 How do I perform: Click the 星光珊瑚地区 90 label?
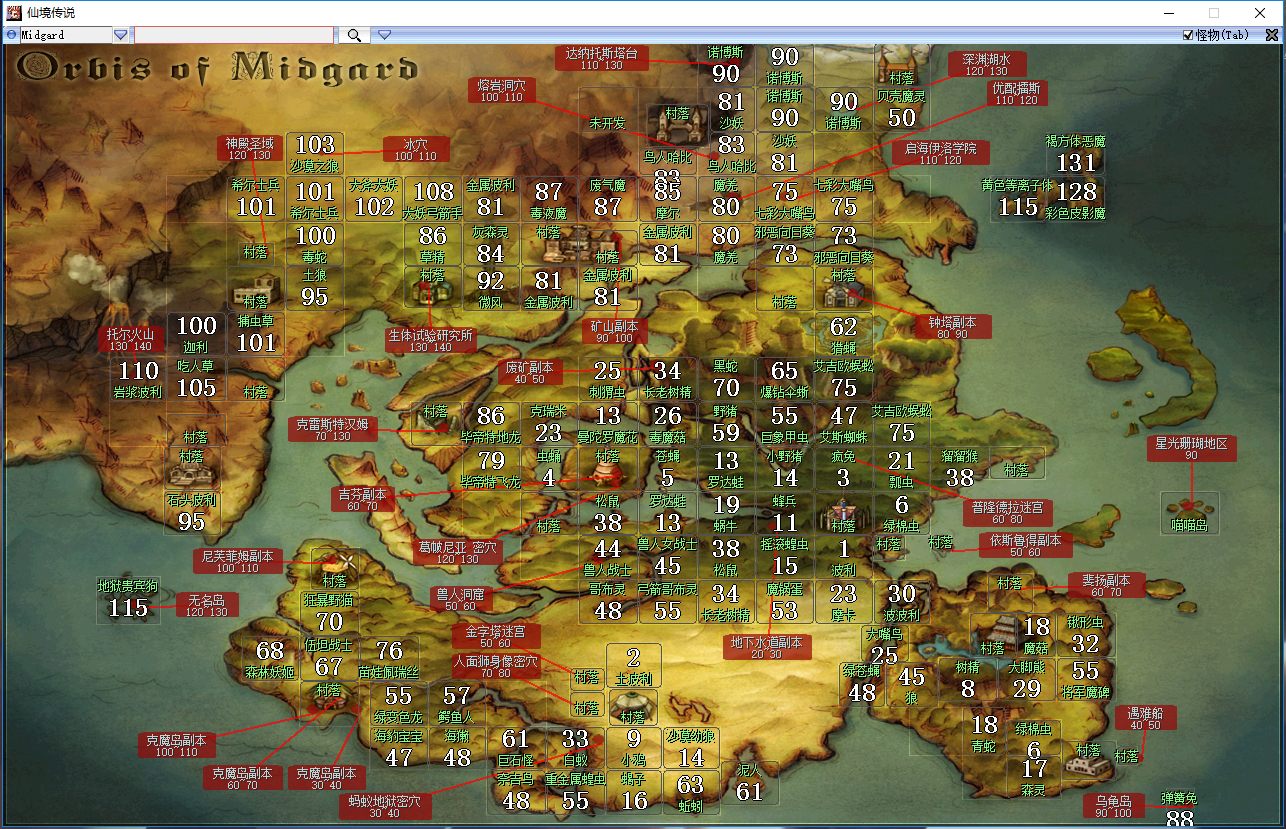(1191, 449)
